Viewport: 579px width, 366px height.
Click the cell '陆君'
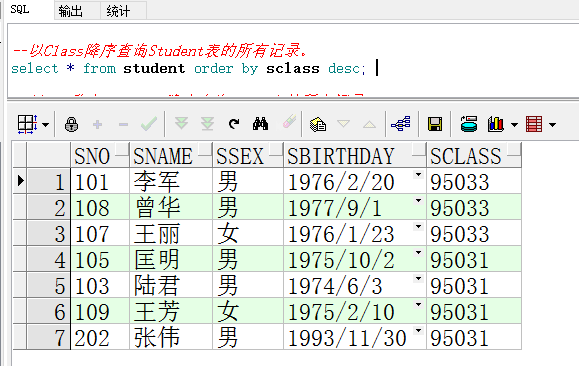tap(171, 285)
